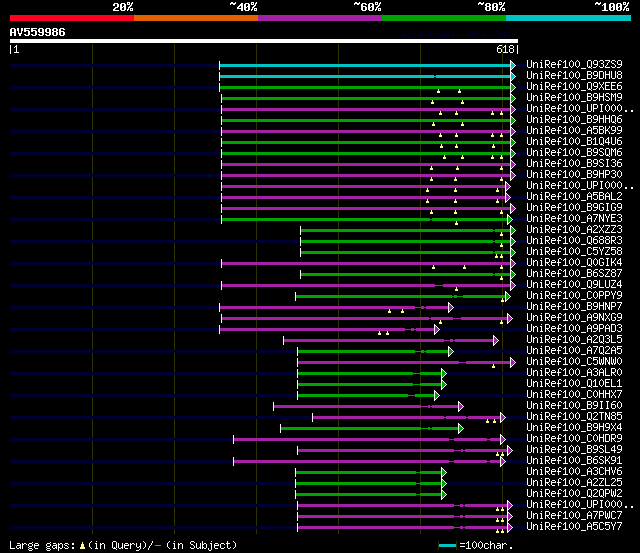Click the arrowhead ending the B9II60 alignment
Screen dimensions: 640x553
461,406
